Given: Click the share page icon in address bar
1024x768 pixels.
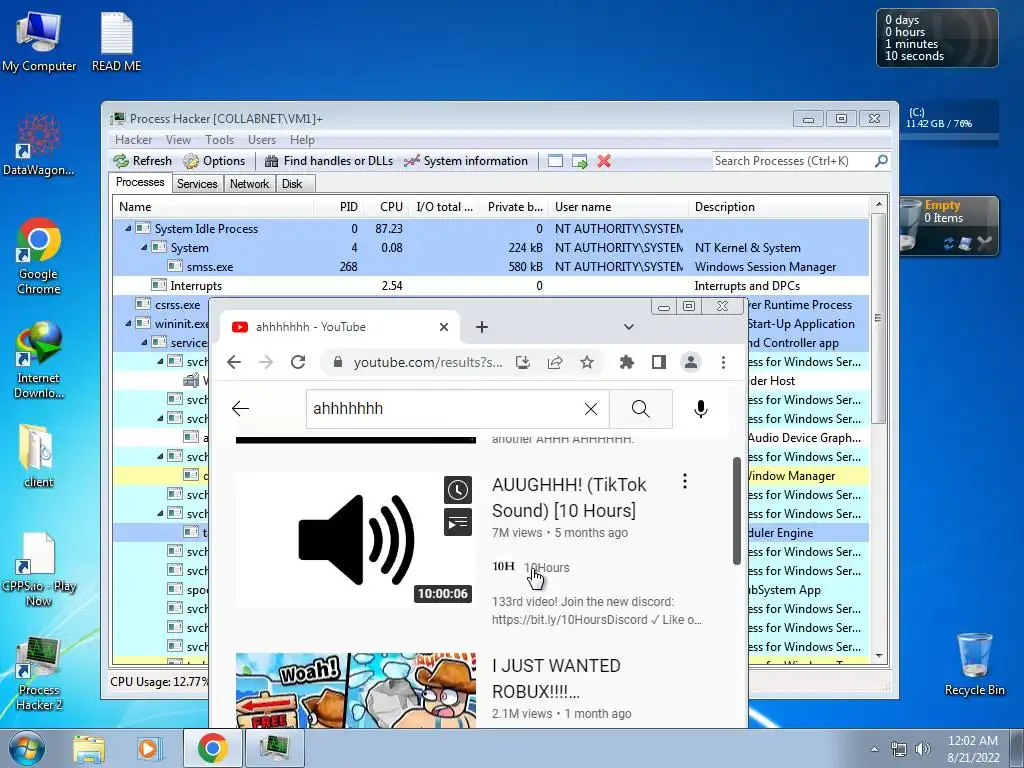Looking at the screenshot, I should coord(555,362).
